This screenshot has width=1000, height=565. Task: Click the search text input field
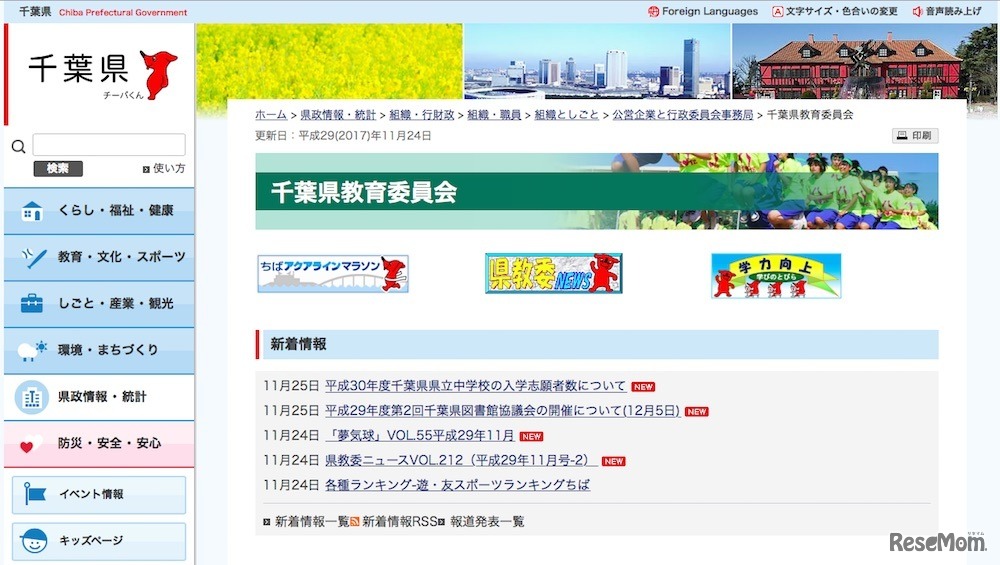[109, 145]
